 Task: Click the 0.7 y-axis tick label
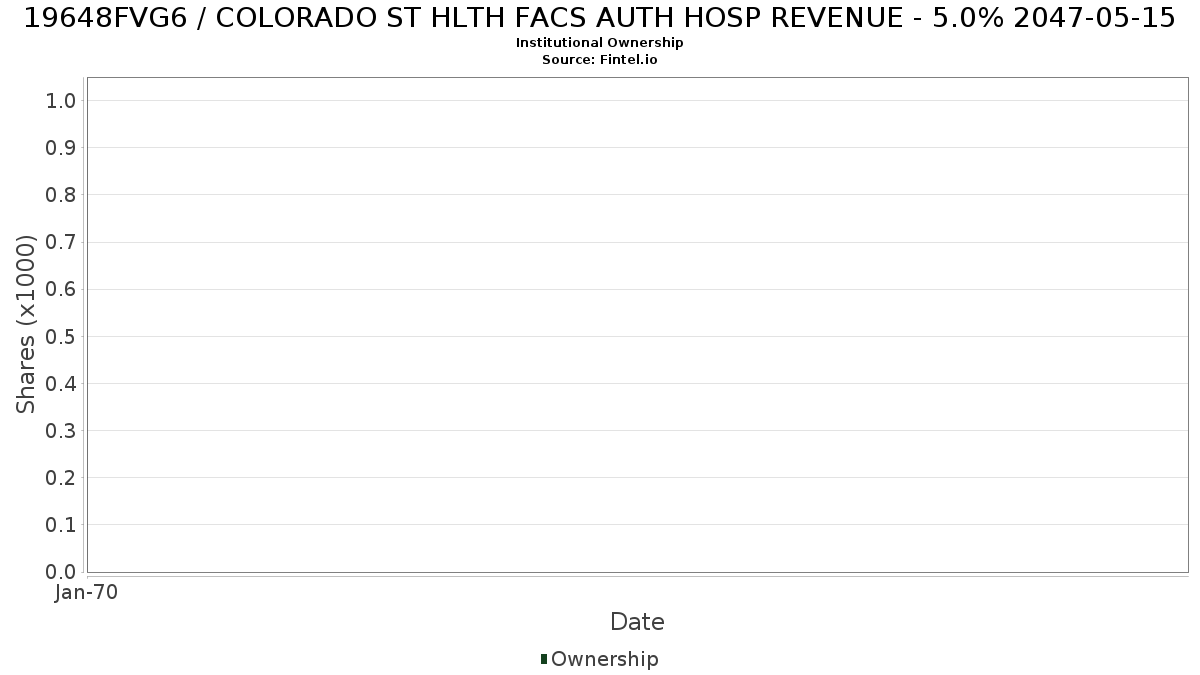coord(61,242)
